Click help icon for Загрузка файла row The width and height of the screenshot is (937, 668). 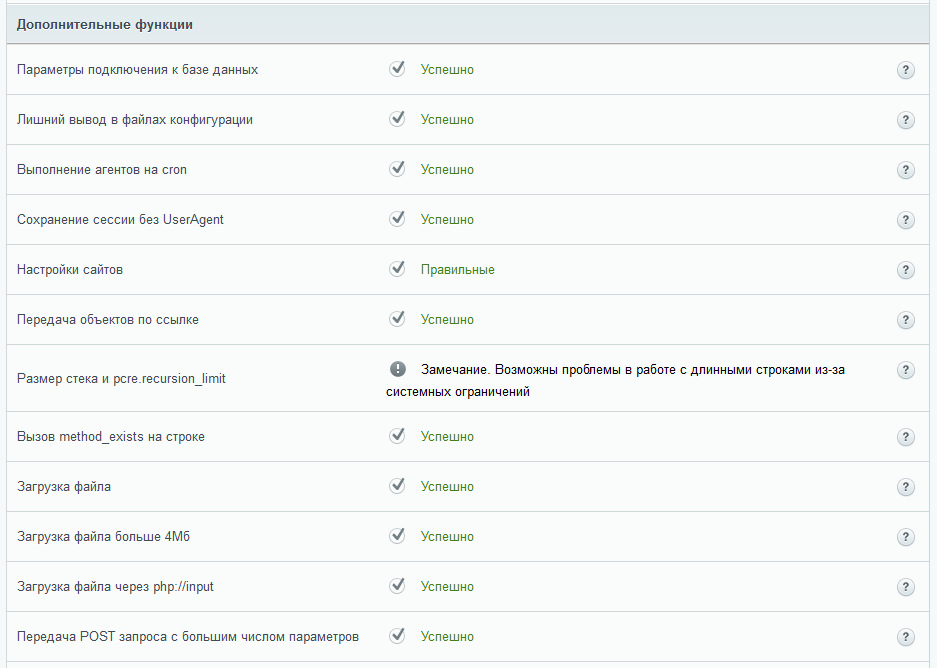(906, 487)
